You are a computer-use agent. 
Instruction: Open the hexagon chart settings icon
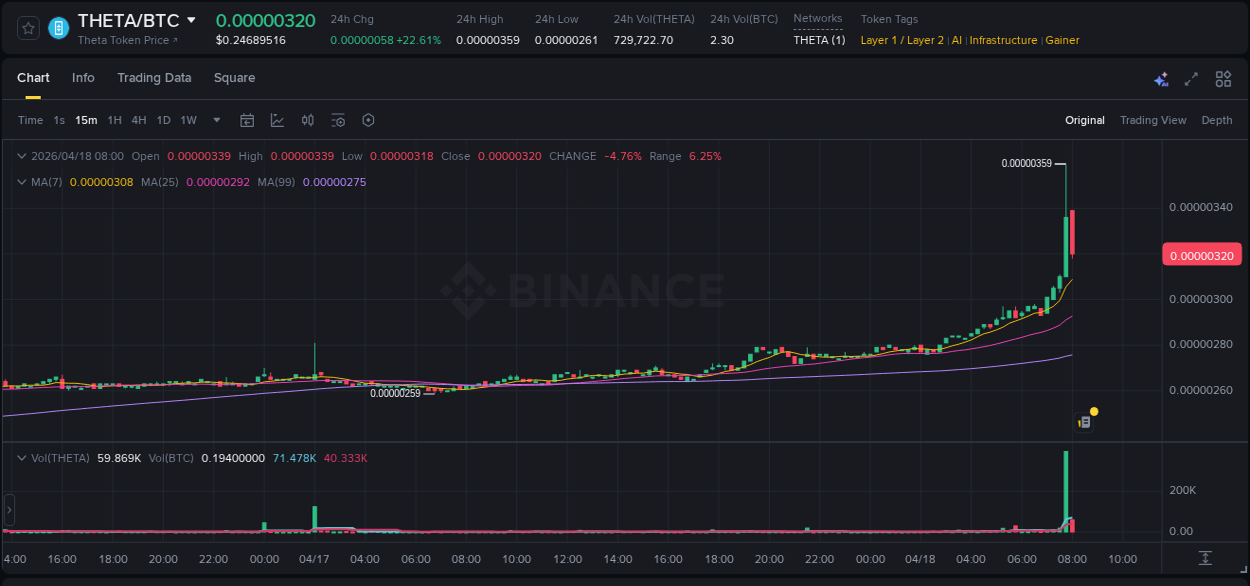point(368,120)
